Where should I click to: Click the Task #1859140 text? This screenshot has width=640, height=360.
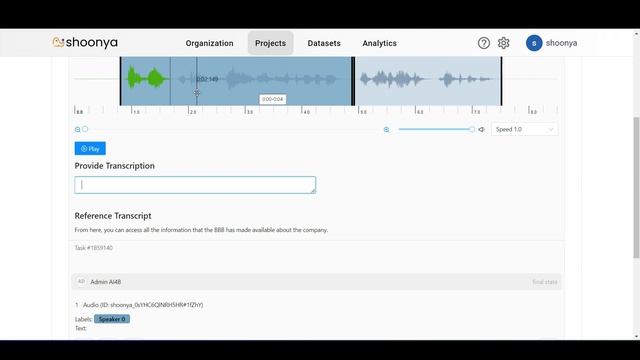[x=93, y=248]
